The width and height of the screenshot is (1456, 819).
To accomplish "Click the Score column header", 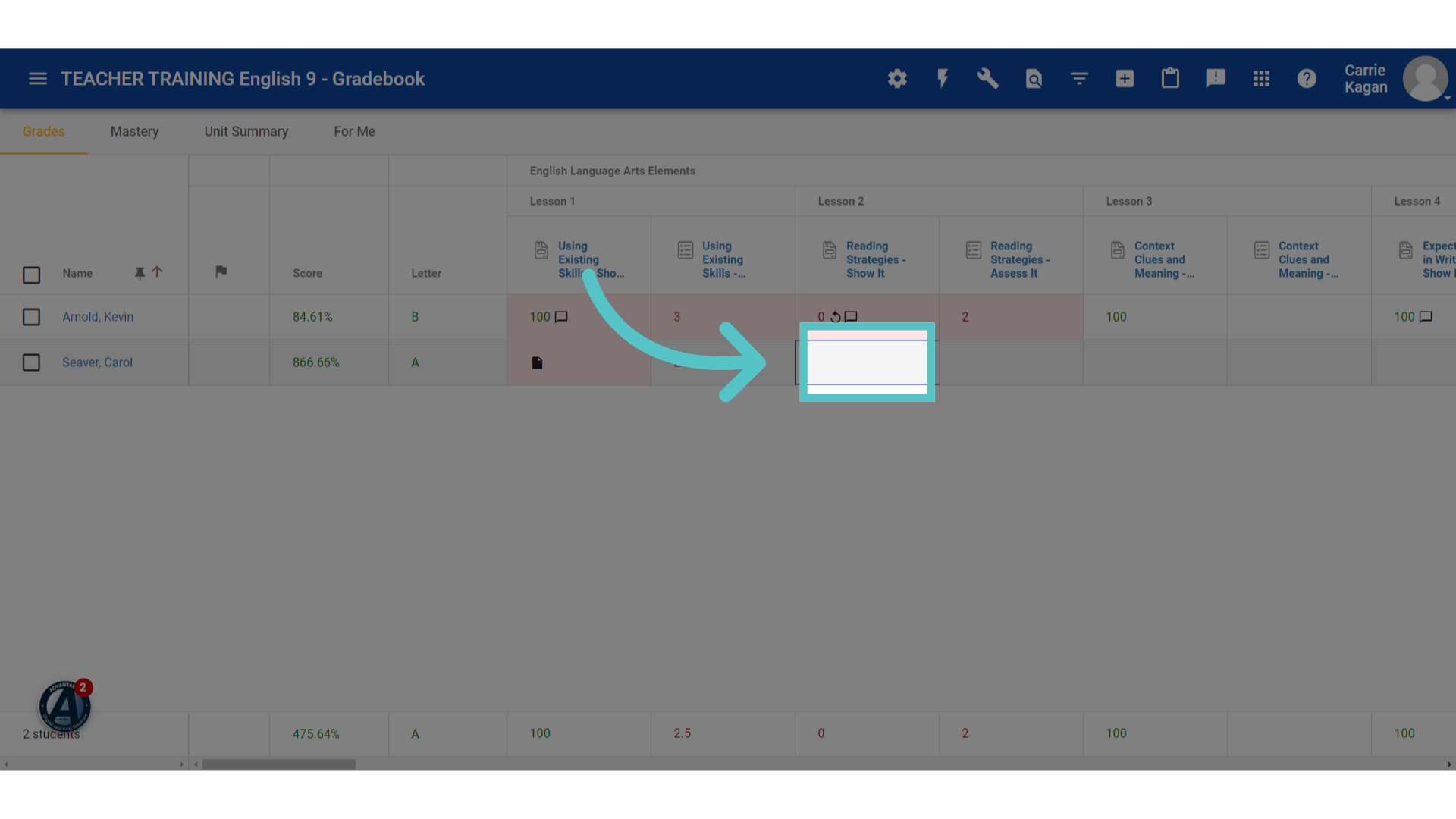I will coord(307,273).
